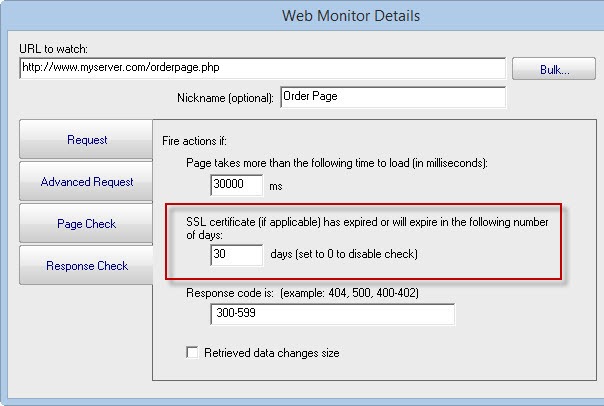The height and width of the screenshot is (406, 604).
Task: Click the 'ms' unit label
Action: tap(276, 186)
